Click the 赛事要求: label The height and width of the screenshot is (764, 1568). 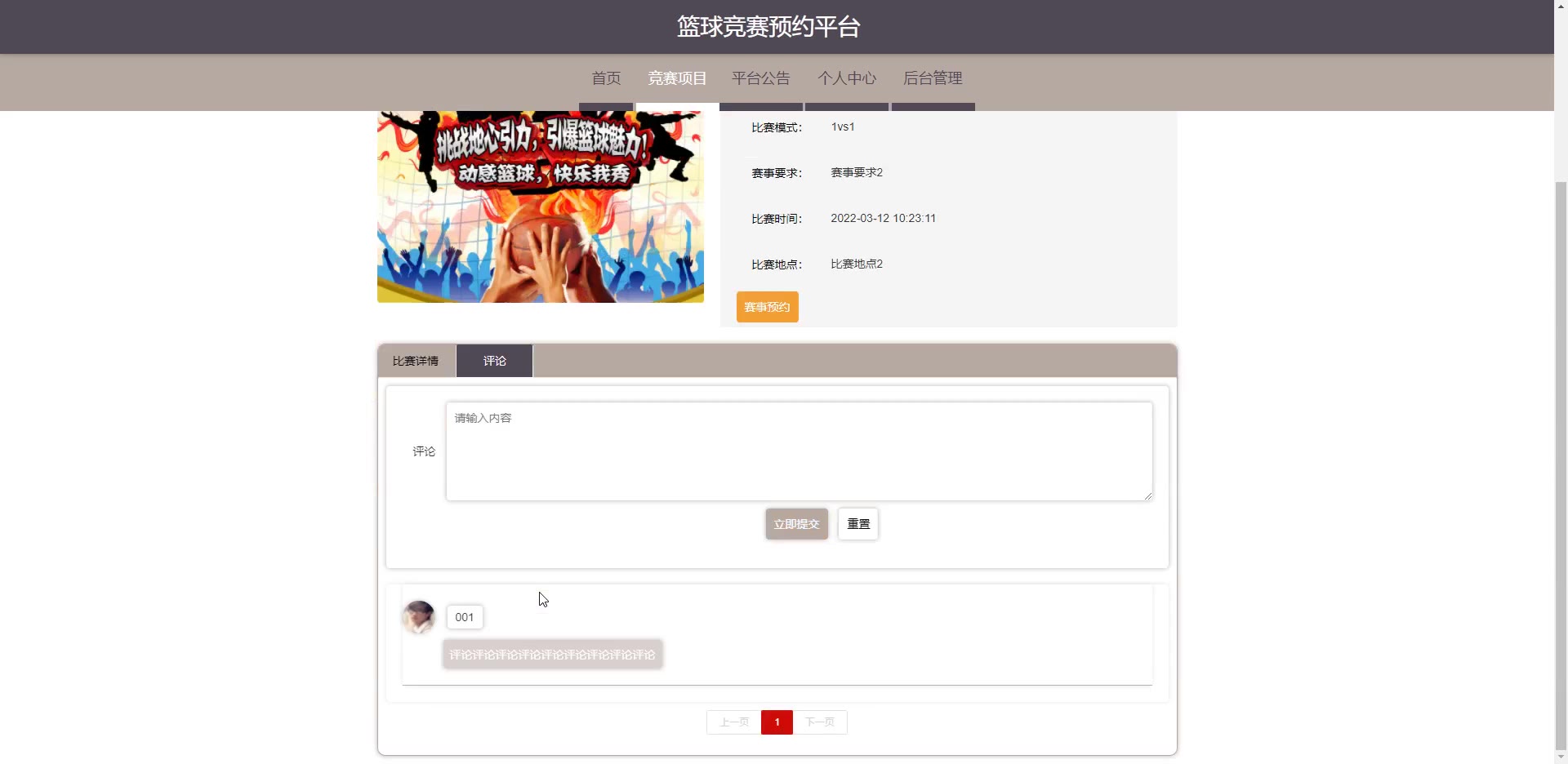(777, 173)
